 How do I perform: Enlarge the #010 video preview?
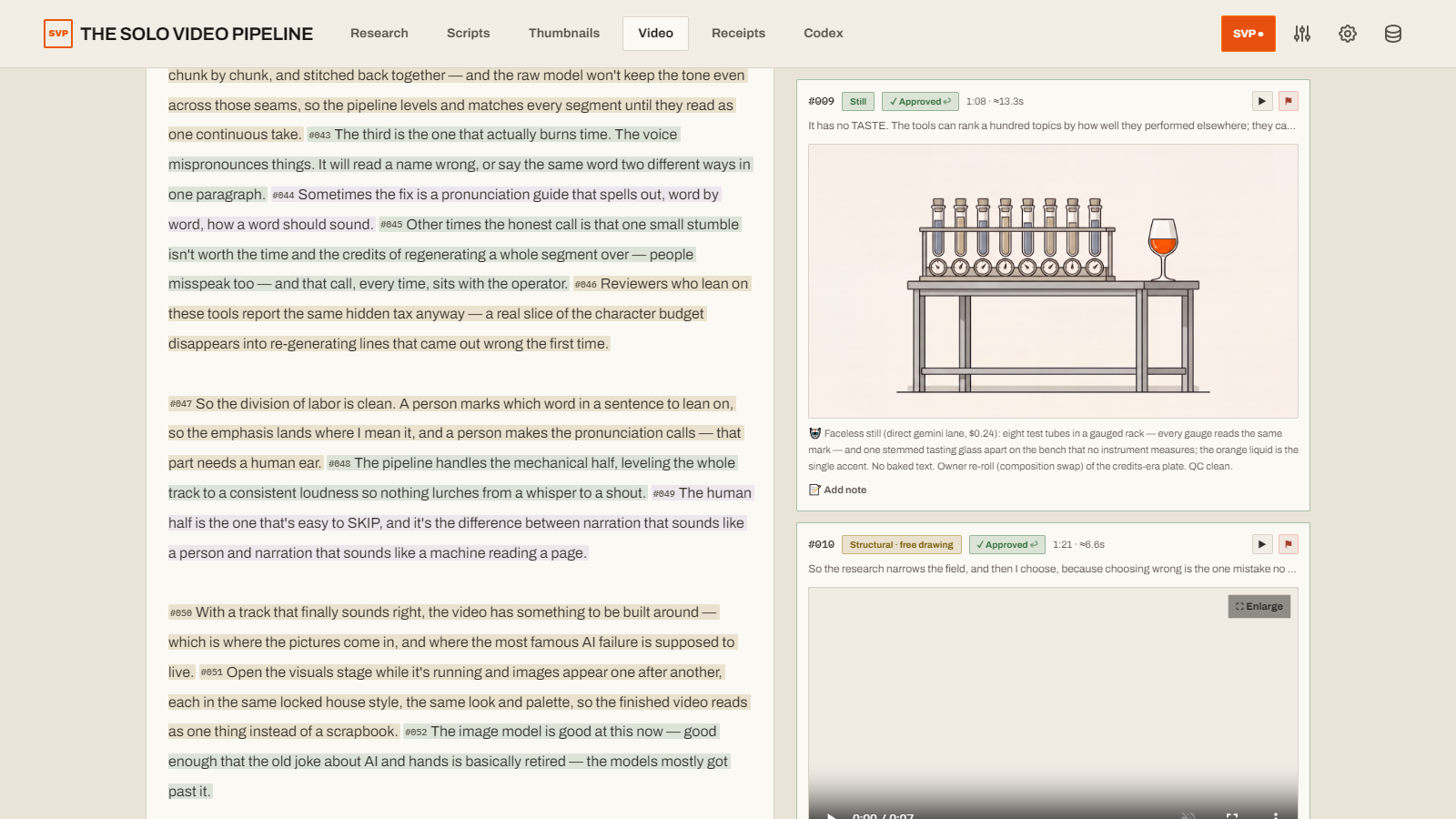(x=1259, y=606)
